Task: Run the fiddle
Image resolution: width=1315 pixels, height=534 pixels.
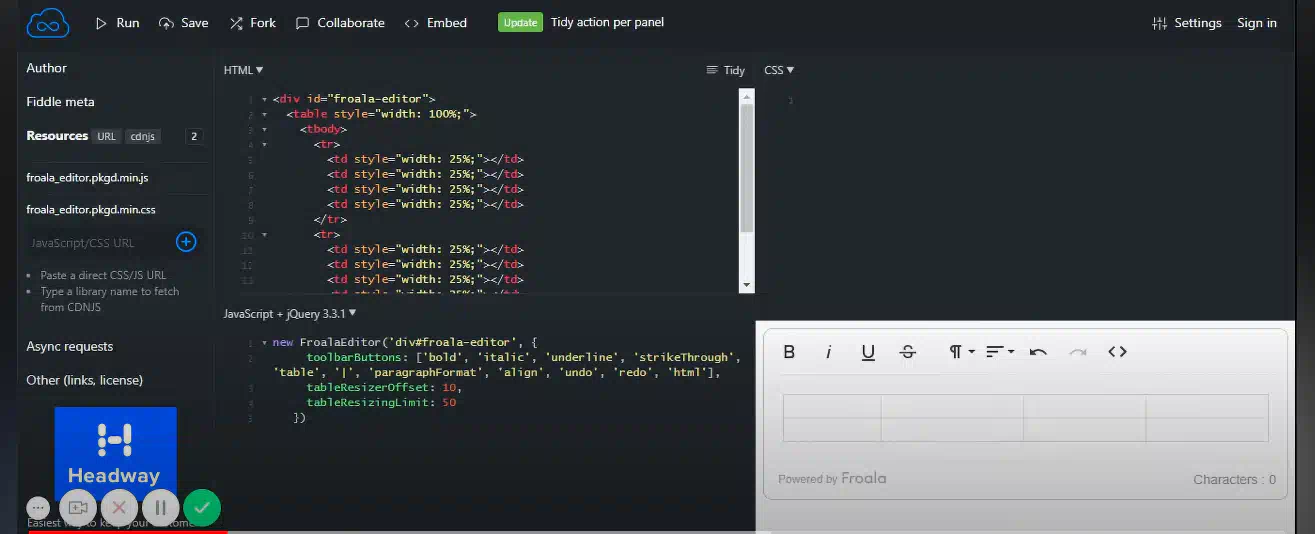Action: tap(117, 23)
